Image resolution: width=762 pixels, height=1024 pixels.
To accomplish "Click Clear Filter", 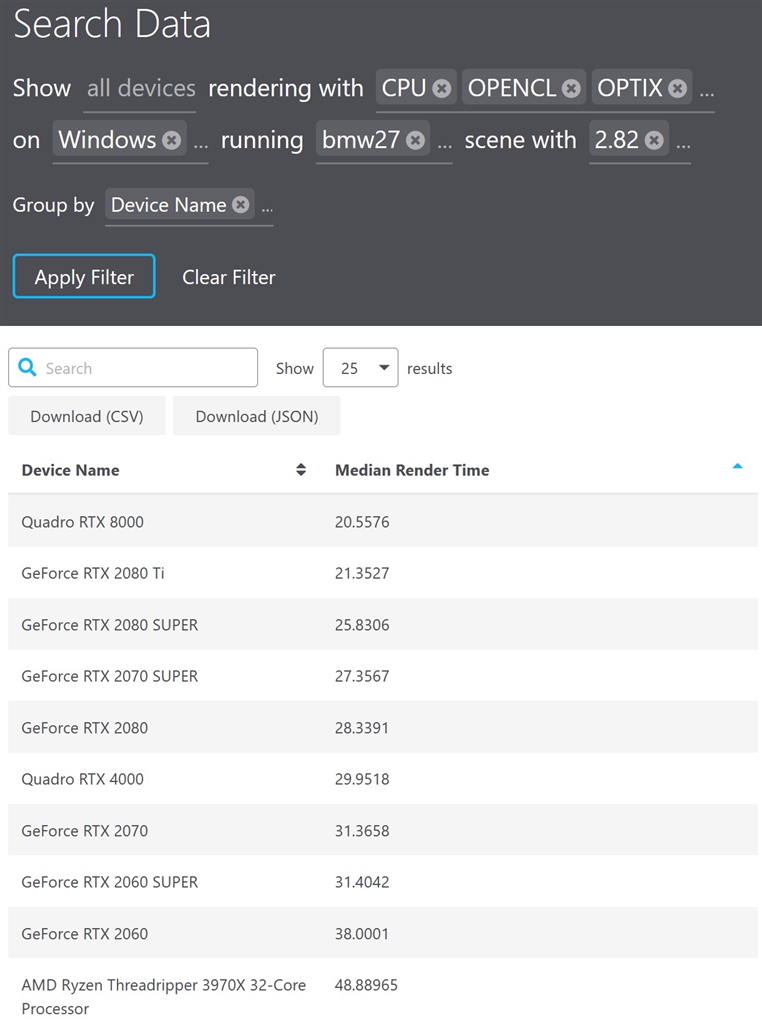I will point(228,277).
